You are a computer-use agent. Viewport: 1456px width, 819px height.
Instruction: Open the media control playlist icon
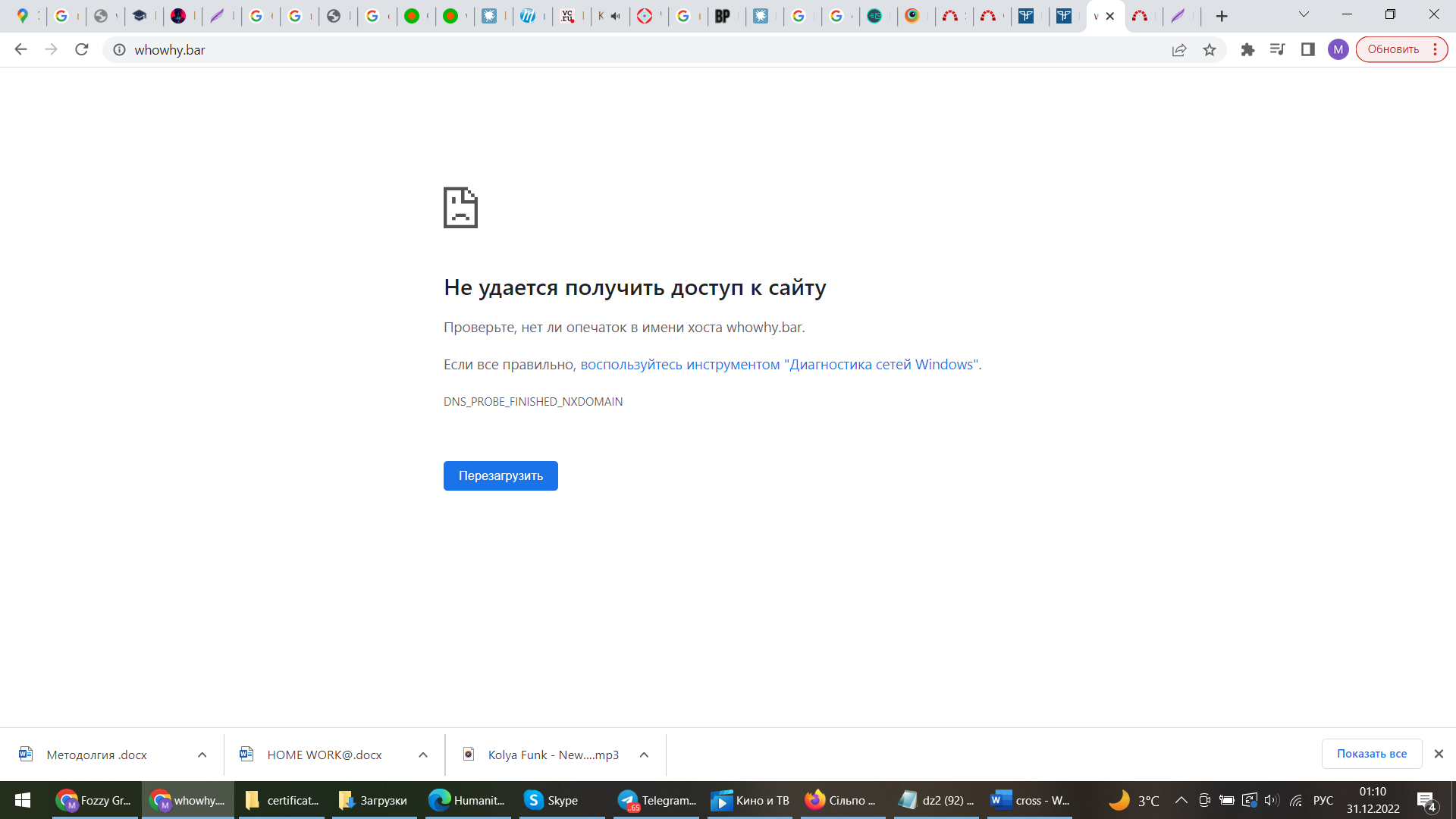[x=1278, y=50]
